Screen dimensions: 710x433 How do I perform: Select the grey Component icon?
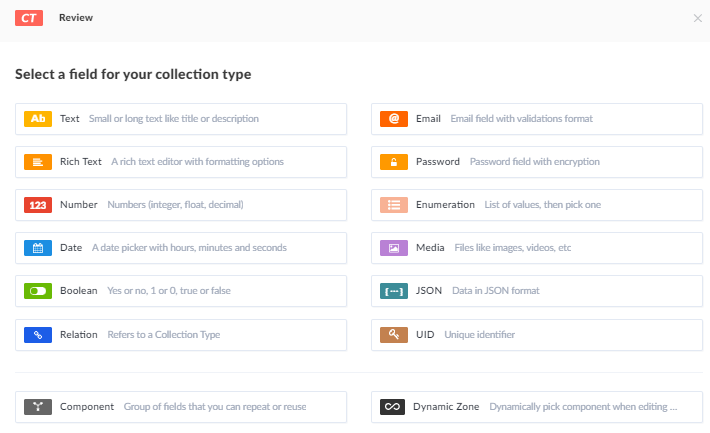(38, 407)
